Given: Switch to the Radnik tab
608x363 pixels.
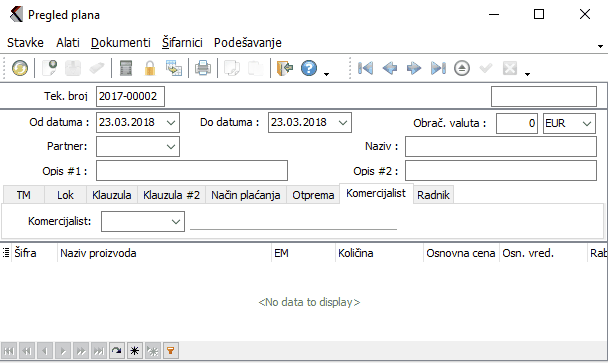Looking at the screenshot, I should point(433,195).
